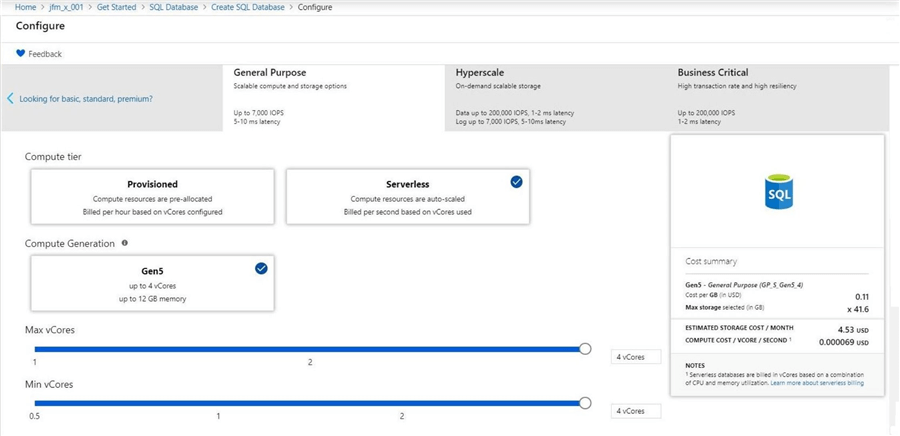The height and width of the screenshot is (436, 900).
Task: Open Learn more about serverless billing link
Action: 817,383
